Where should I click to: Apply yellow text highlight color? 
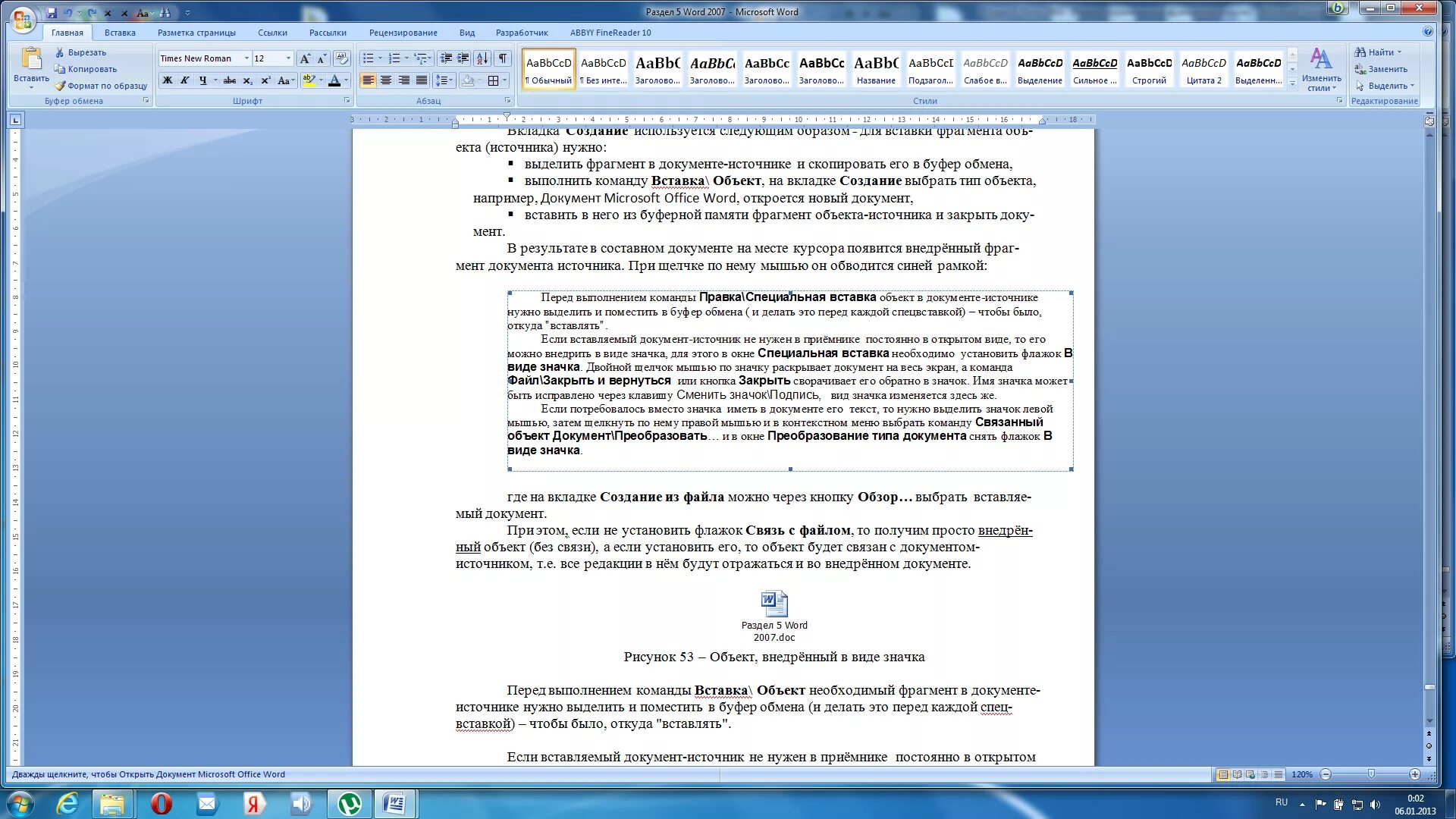pos(308,80)
